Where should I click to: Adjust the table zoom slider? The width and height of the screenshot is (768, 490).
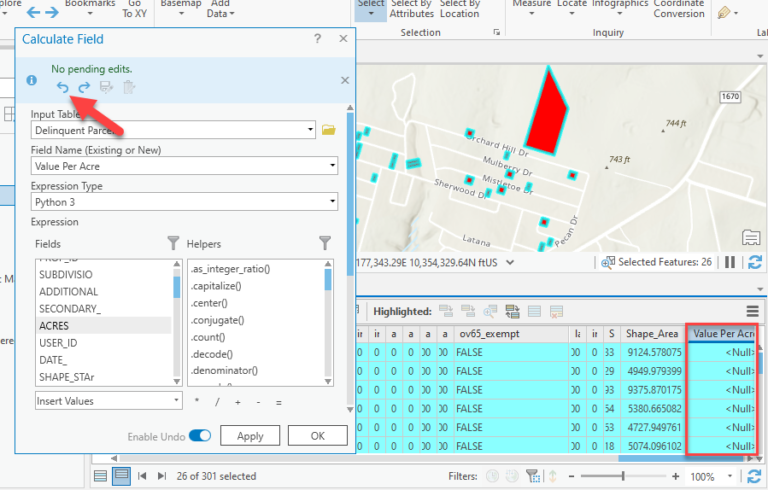pos(623,476)
